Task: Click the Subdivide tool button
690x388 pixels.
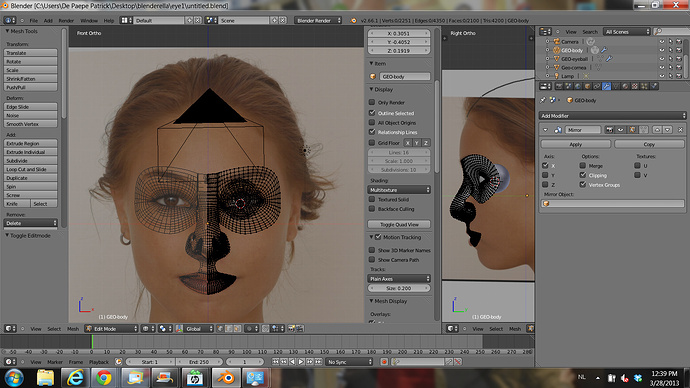Action: [x=30, y=161]
